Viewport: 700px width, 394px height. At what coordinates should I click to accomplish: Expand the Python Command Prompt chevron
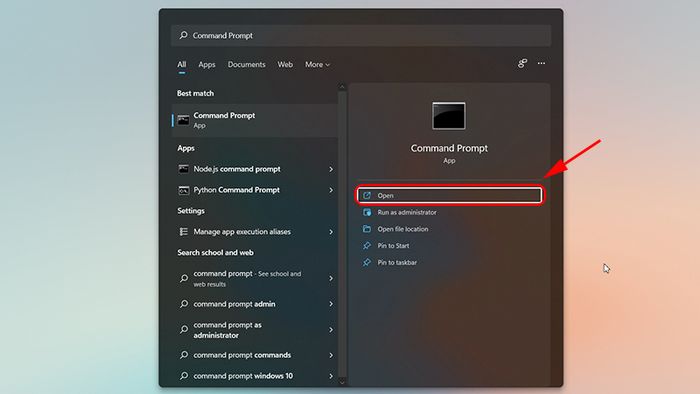(x=331, y=190)
